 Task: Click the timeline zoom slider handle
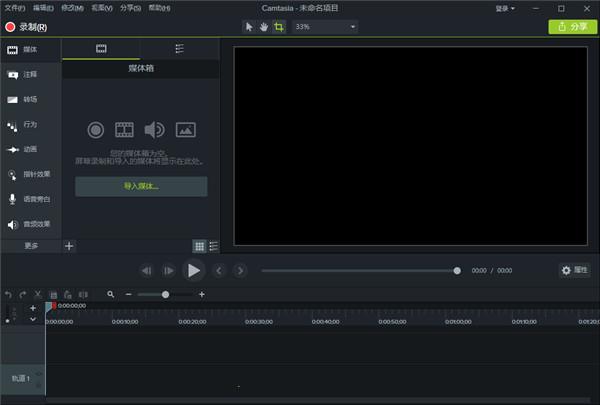pyautogui.click(x=165, y=295)
